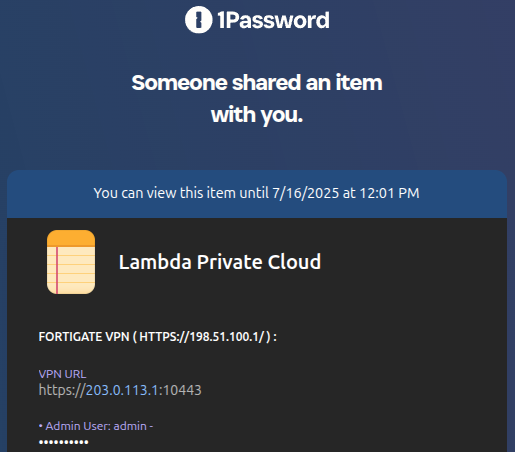Image resolution: width=515 pixels, height=452 pixels.
Task: Click the 12:01 PM time in the banner
Action: (x=390, y=193)
